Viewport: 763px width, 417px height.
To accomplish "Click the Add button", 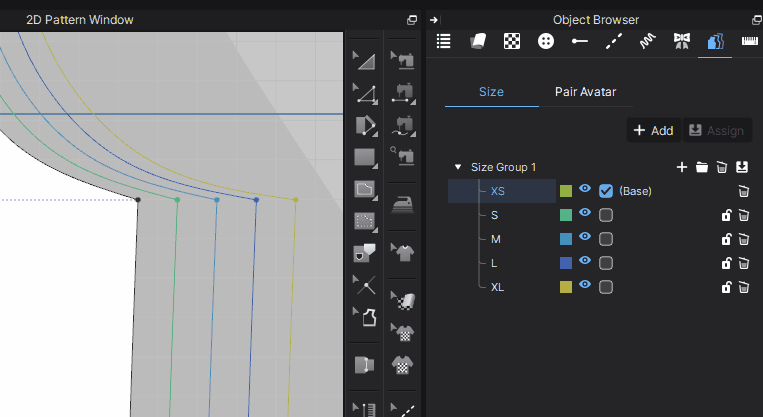I will [654, 130].
